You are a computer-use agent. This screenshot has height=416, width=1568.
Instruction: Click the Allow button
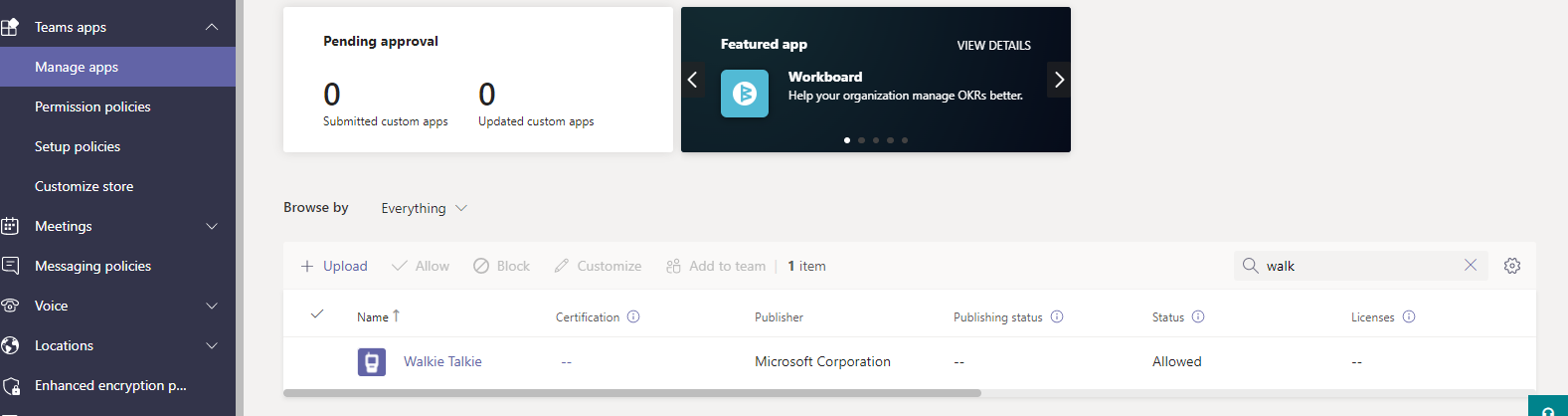click(421, 266)
